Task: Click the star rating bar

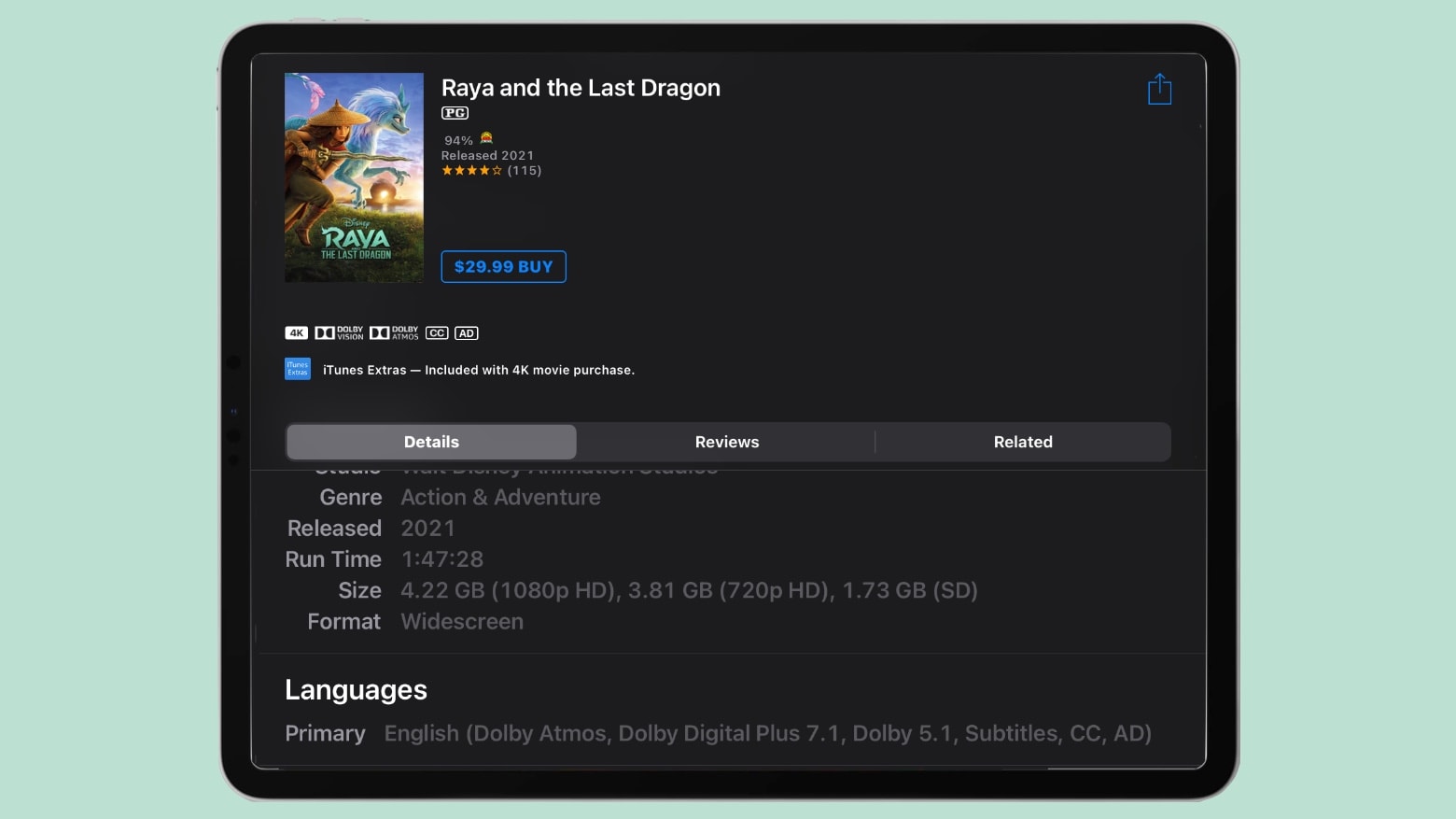Action: point(471,170)
